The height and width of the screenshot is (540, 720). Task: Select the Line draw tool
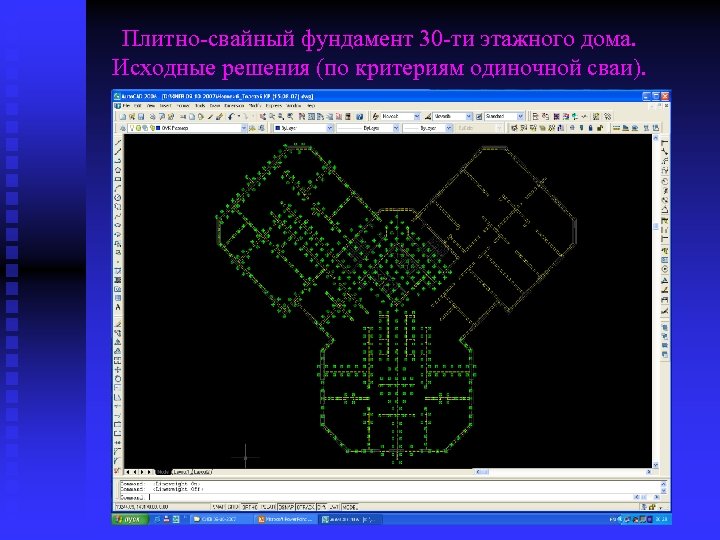[118, 142]
